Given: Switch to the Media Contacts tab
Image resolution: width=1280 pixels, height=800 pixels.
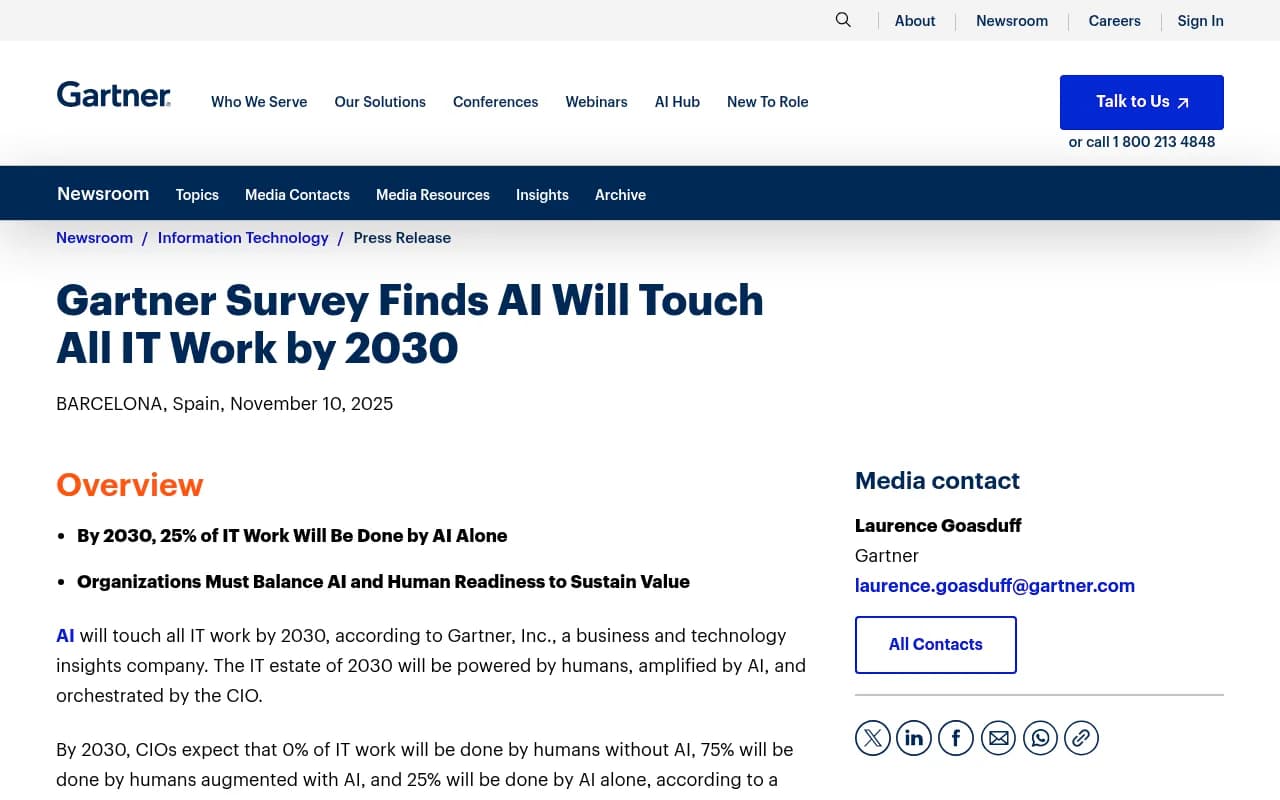Looking at the screenshot, I should pyautogui.click(x=297, y=195).
